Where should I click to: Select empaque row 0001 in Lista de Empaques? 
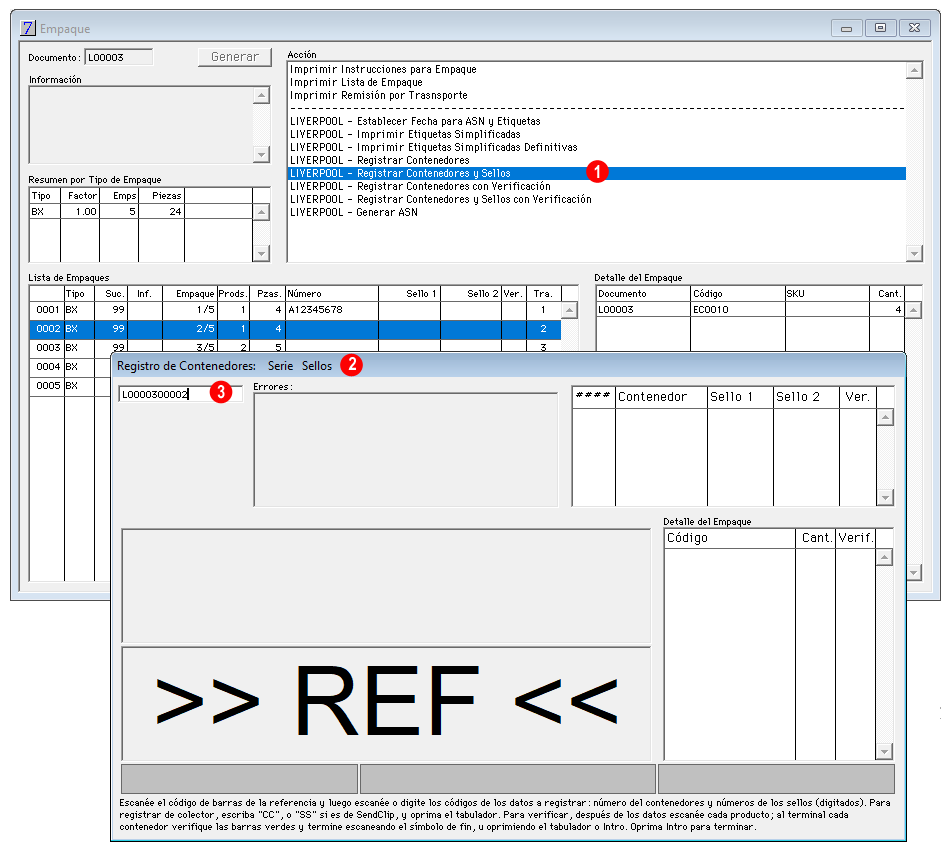pyautogui.click(x=295, y=310)
